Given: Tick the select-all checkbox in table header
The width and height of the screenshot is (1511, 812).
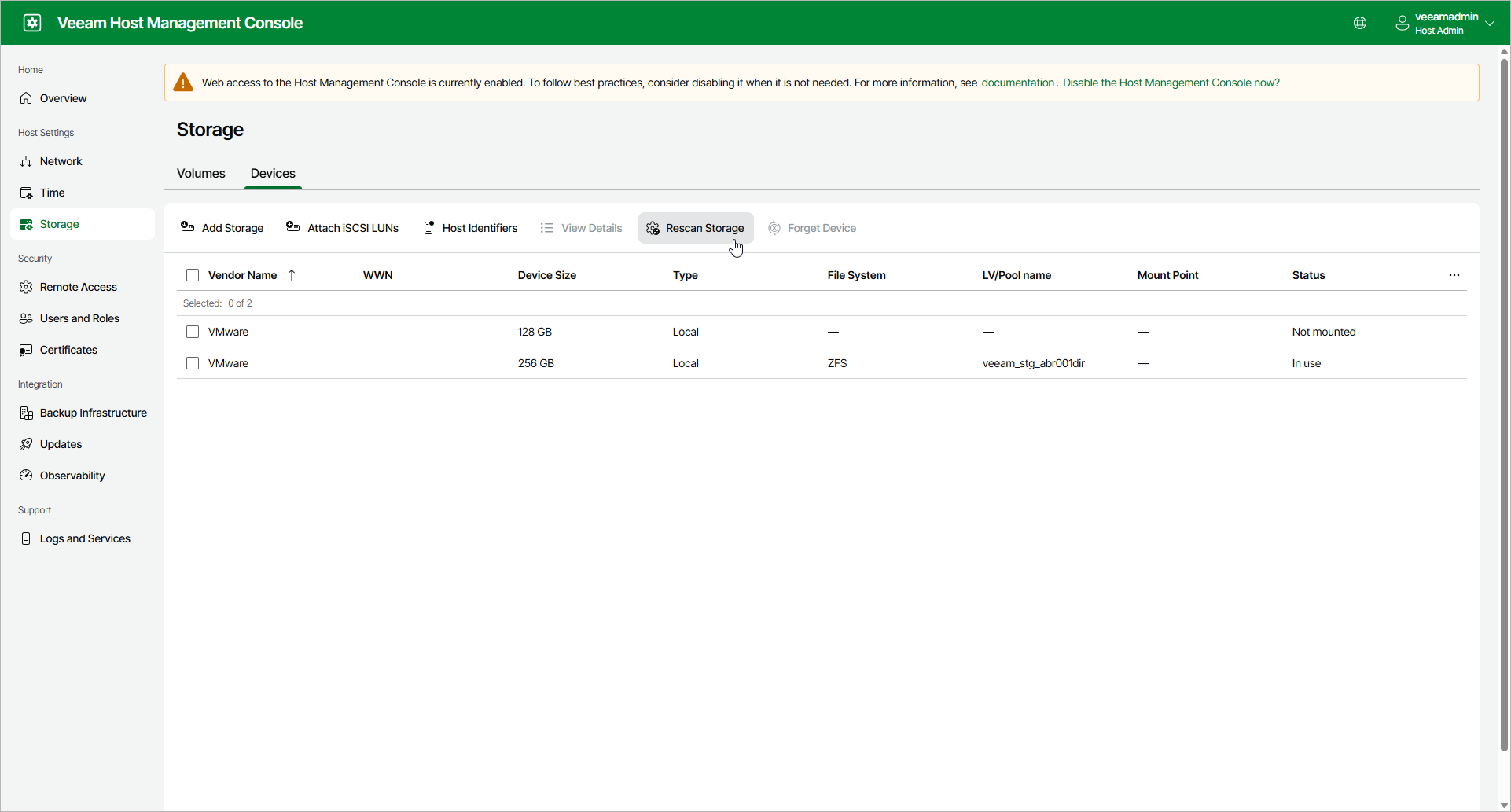Looking at the screenshot, I should [x=193, y=275].
